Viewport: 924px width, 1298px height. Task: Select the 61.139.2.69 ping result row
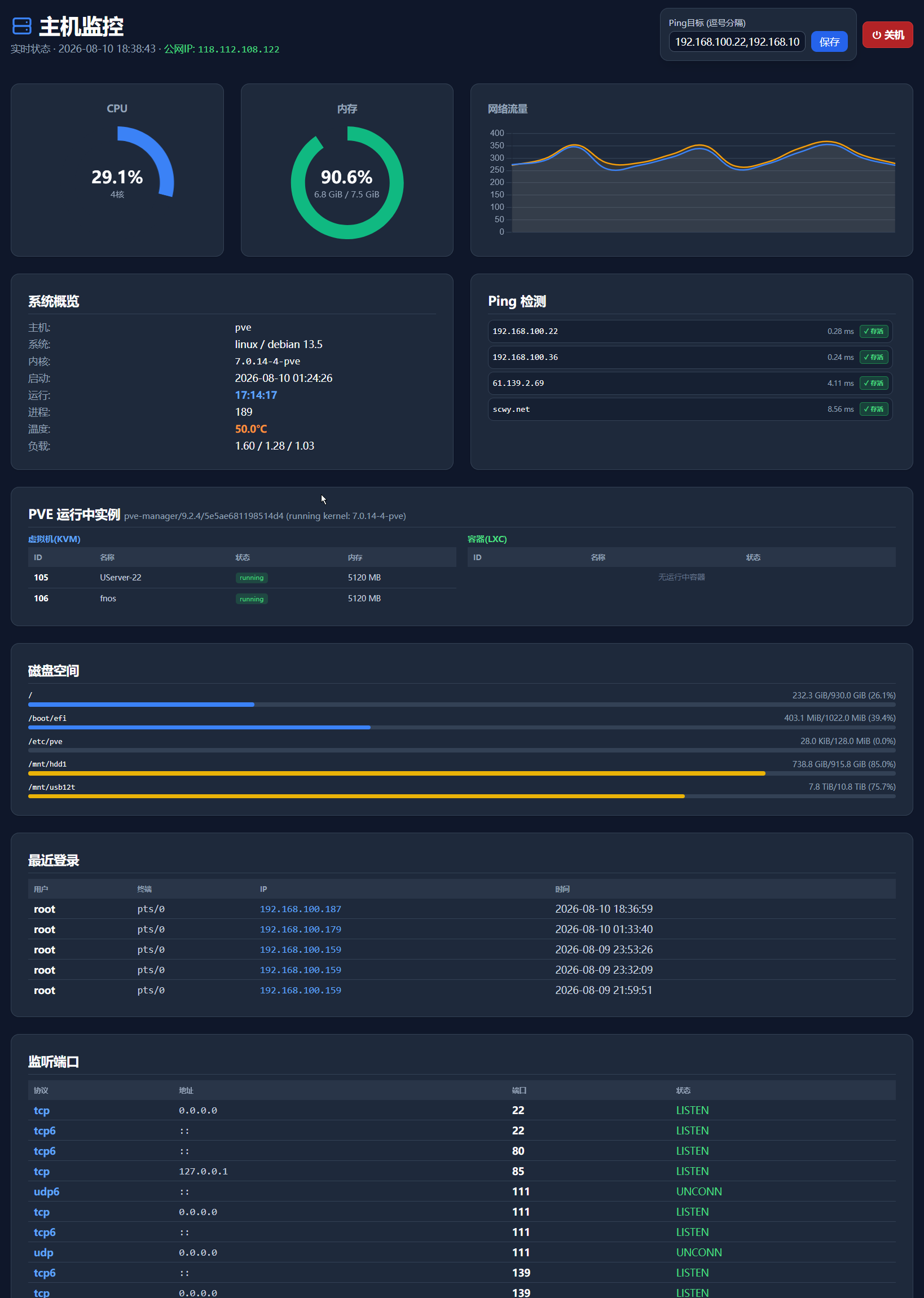690,384
